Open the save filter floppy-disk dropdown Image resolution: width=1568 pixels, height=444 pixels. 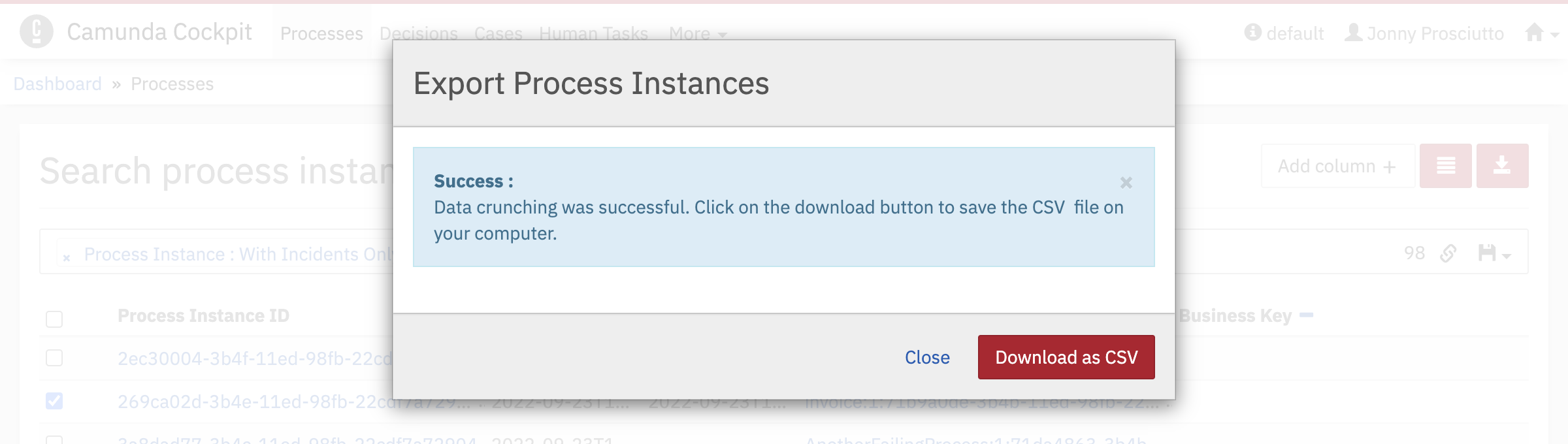(1494, 253)
